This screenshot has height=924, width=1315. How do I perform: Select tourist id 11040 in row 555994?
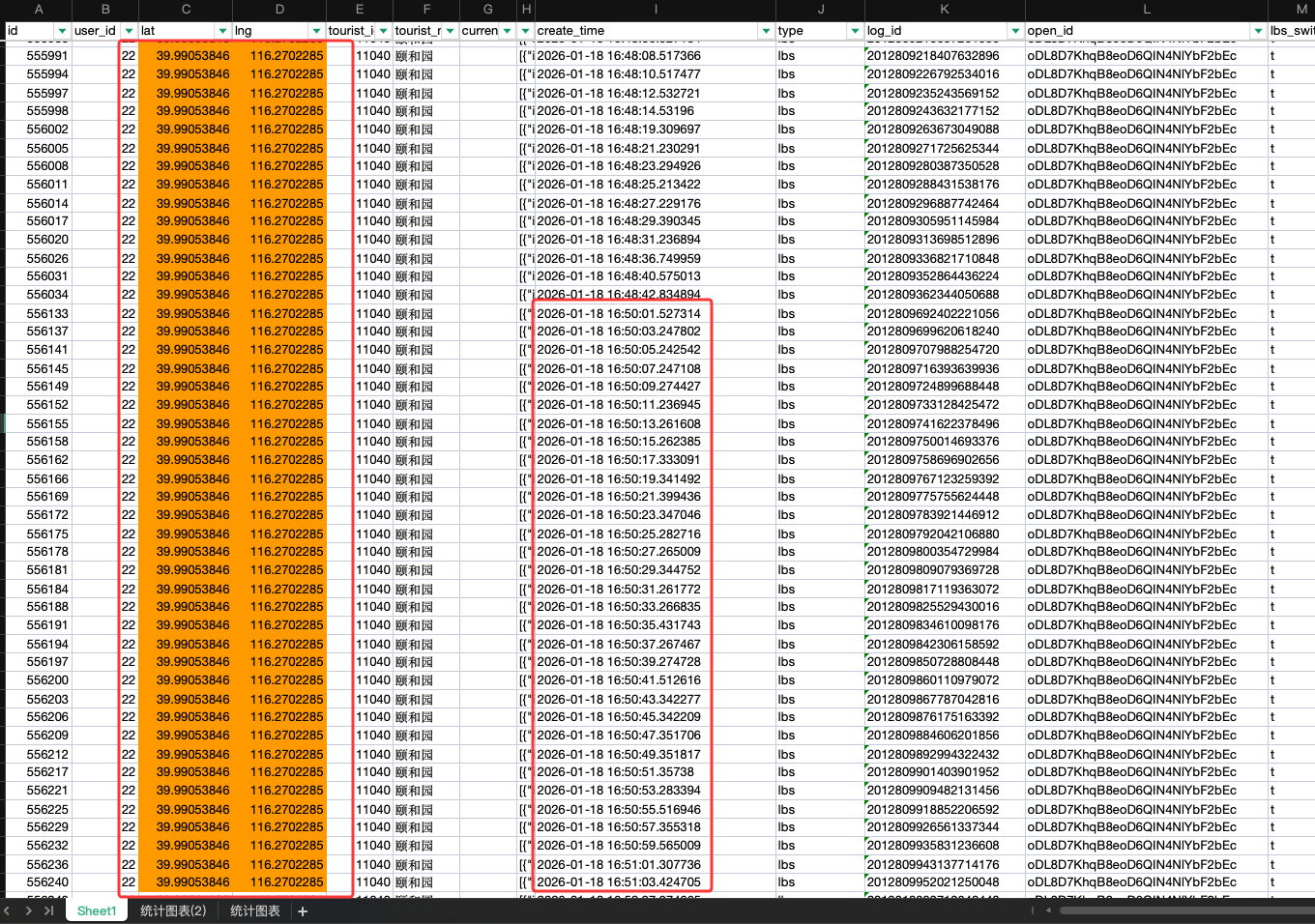click(360, 74)
